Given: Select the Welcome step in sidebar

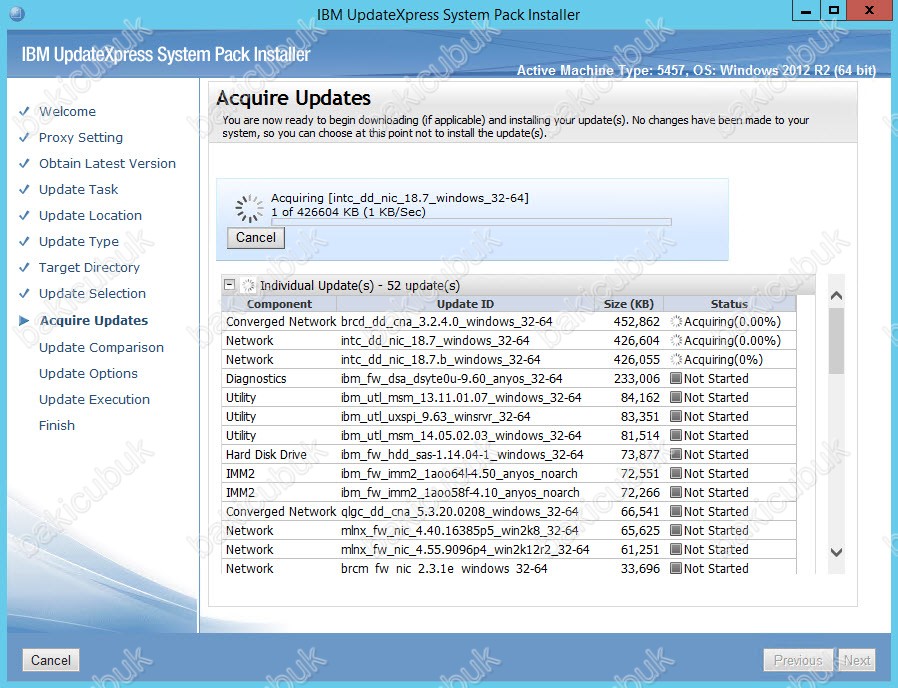Looking at the screenshot, I should point(67,111).
